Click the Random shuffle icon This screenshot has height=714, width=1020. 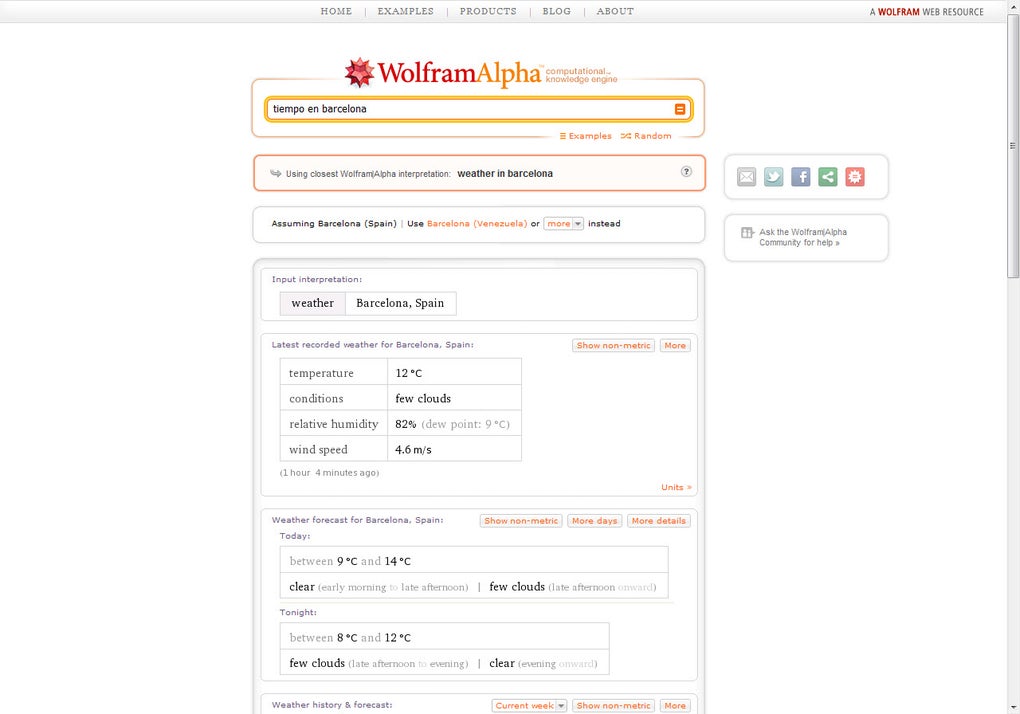tap(626, 136)
